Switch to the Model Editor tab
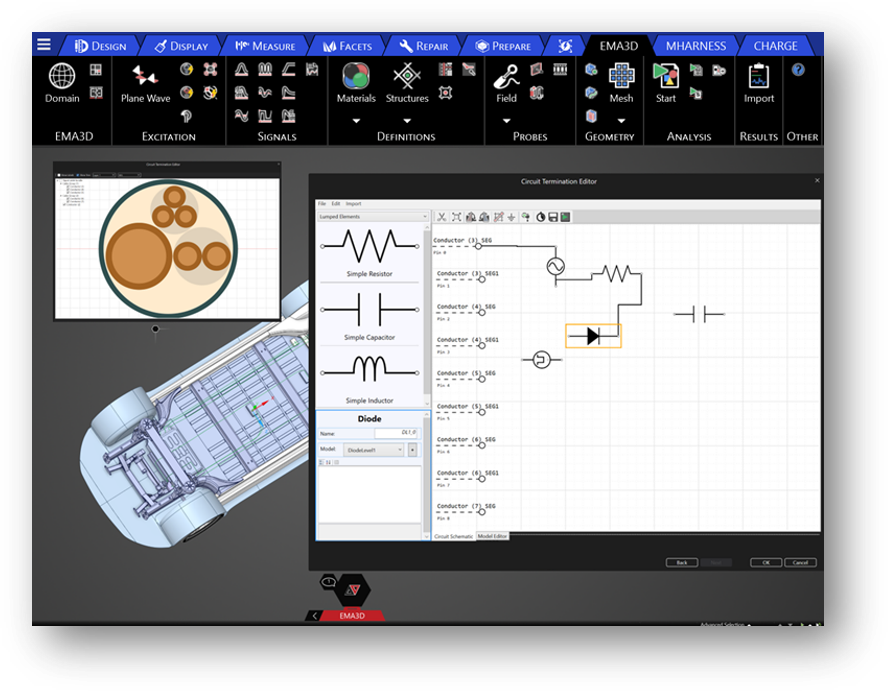The height and width of the screenshot is (691, 889). pyautogui.click(x=492, y=537)
